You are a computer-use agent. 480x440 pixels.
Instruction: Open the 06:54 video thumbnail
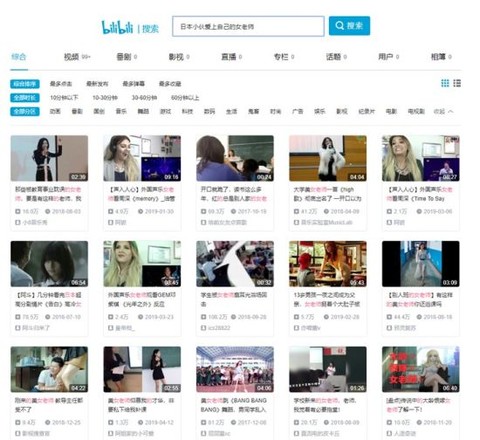click(49, 264)
